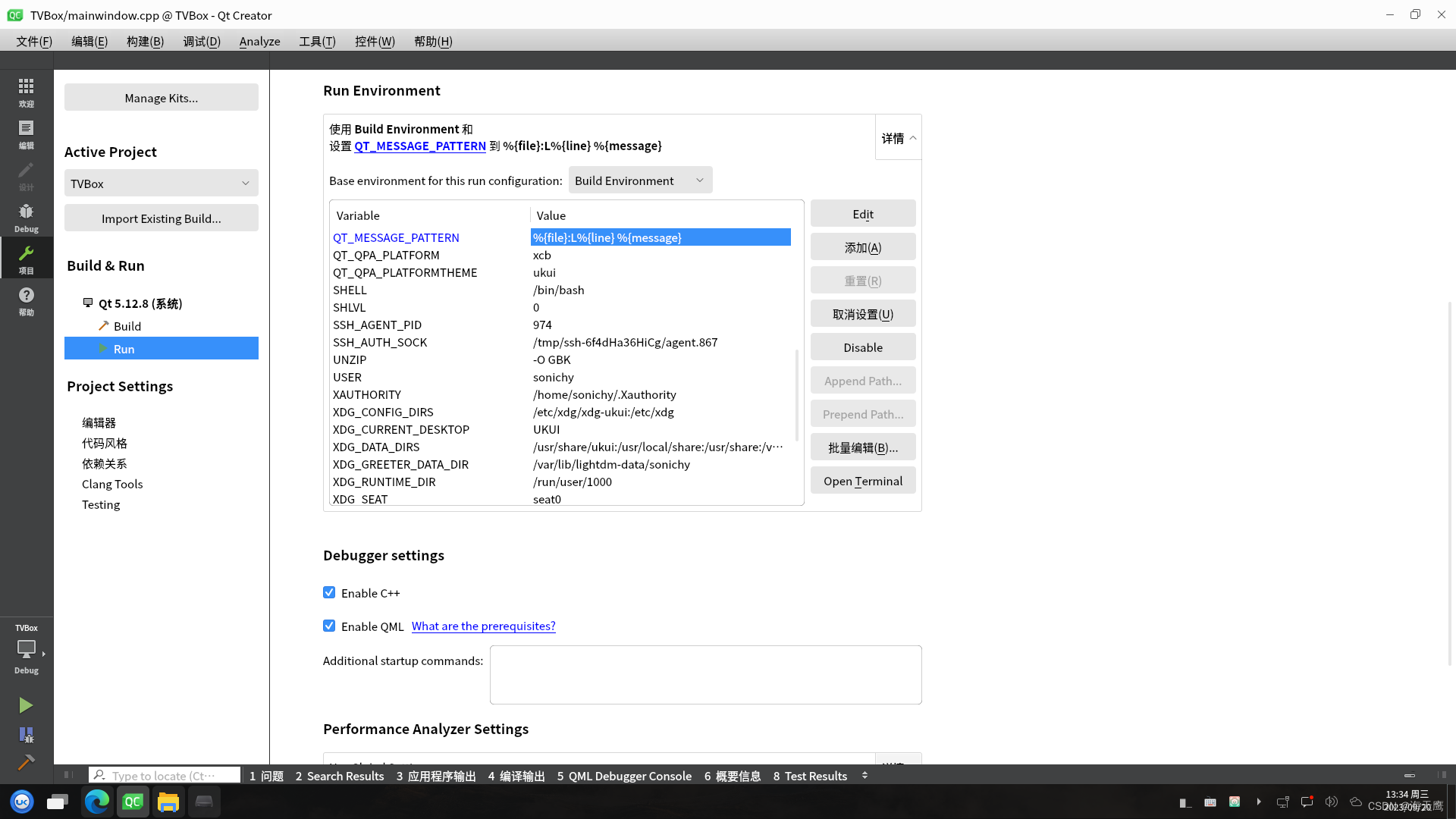Build project with hammer icon

(26, 762)
